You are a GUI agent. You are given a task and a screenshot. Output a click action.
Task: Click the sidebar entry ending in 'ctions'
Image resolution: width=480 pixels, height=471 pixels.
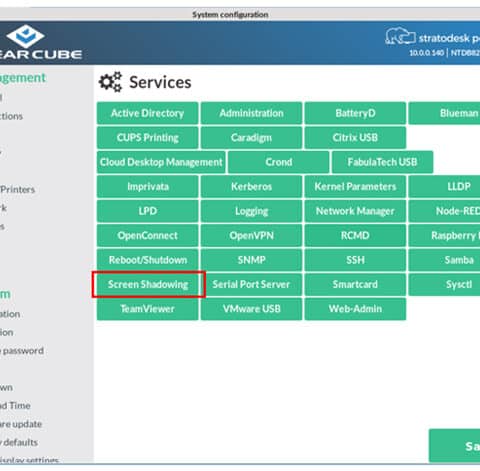(x=11, y=116)
